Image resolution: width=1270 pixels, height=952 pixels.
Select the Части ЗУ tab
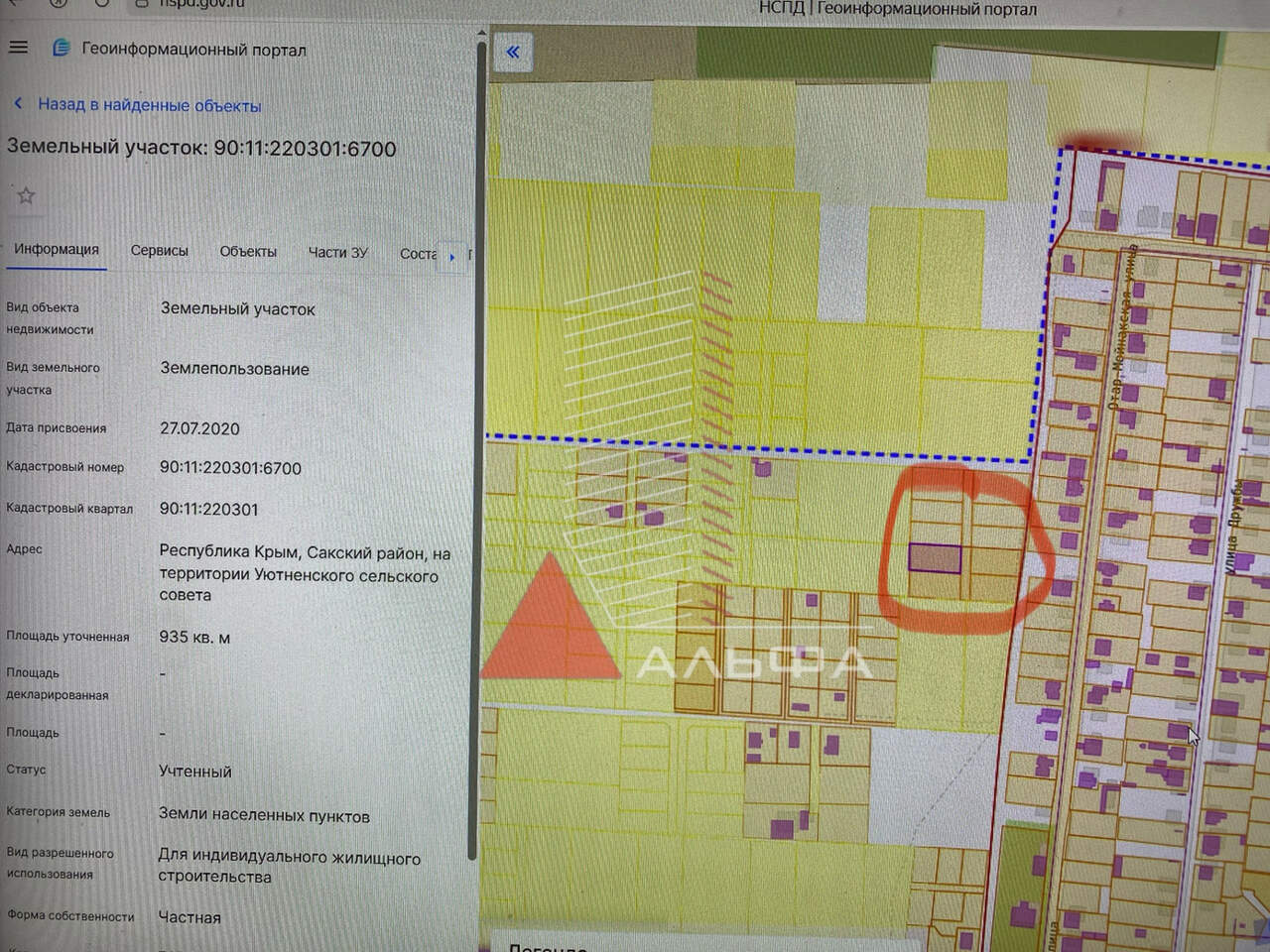point(337,253)
